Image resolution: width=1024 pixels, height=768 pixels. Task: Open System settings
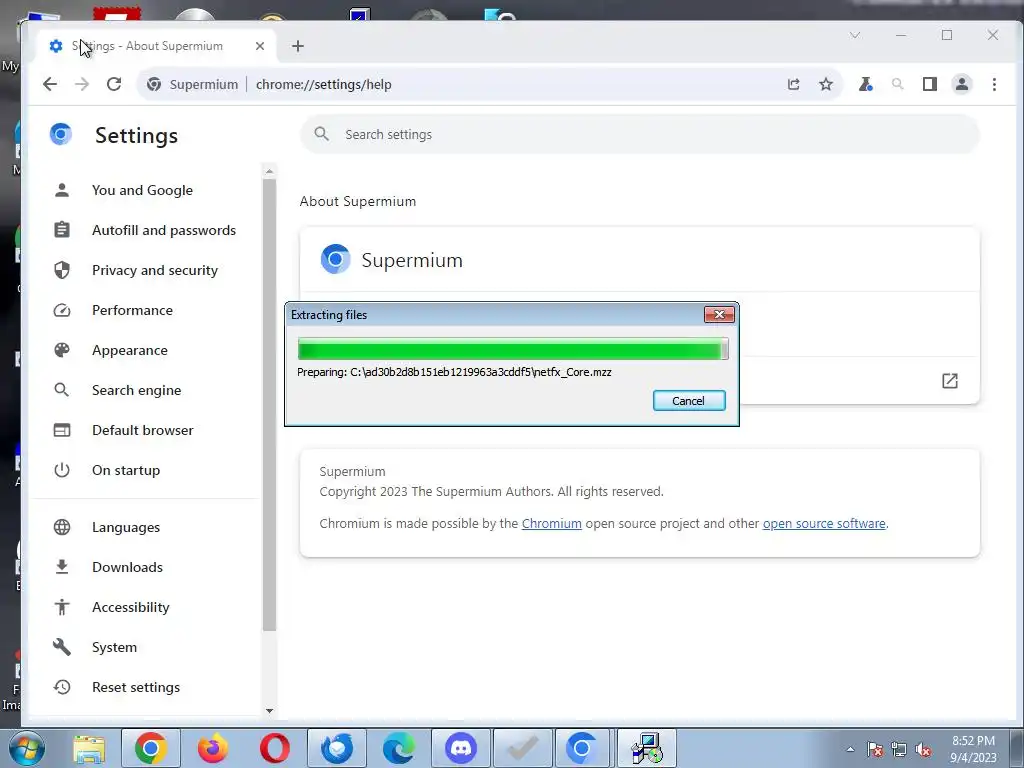114,647
